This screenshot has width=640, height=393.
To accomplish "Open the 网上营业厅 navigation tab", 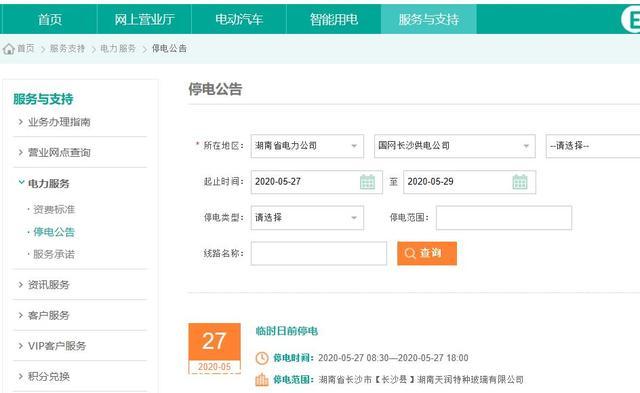I will [x=144, y=19].
